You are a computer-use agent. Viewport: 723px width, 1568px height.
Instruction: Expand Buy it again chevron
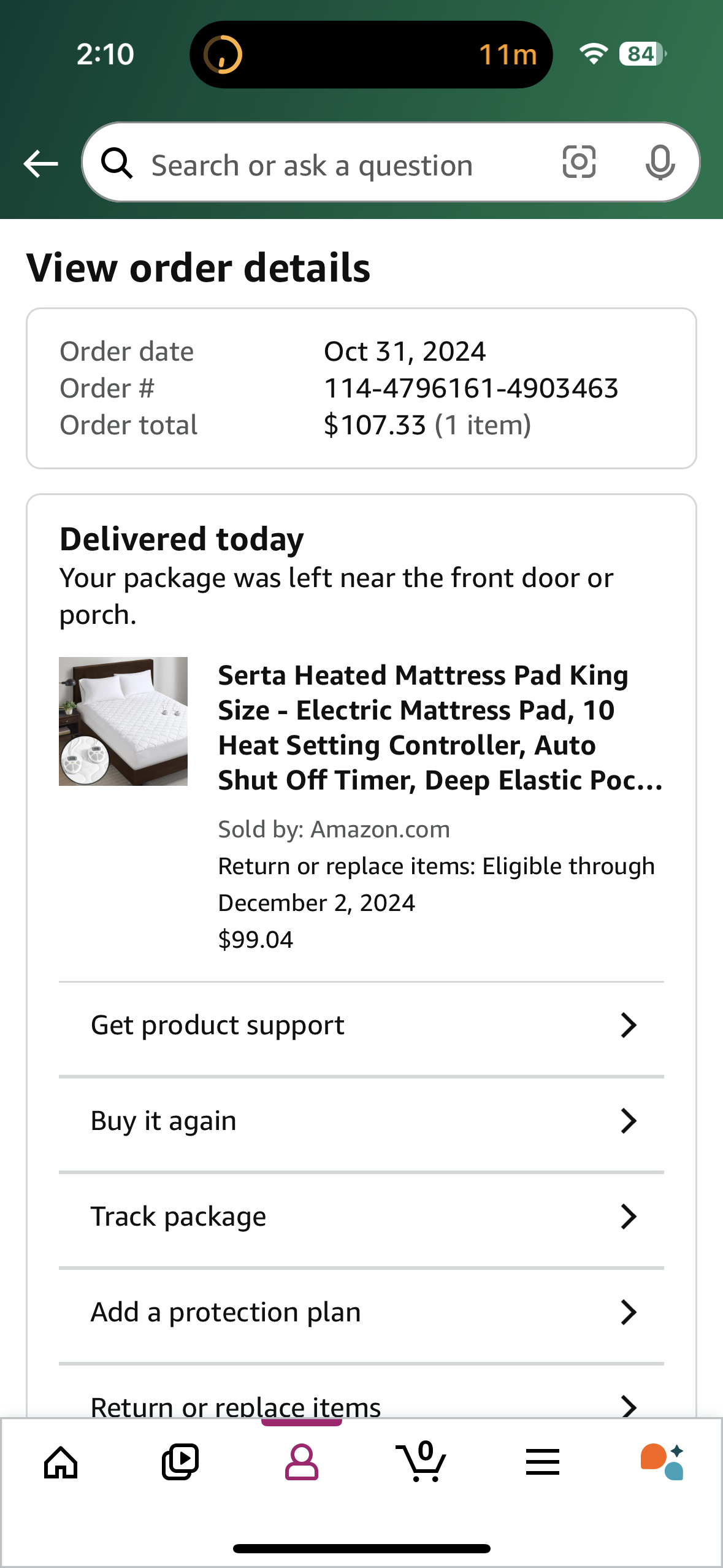pos(629,1121)
